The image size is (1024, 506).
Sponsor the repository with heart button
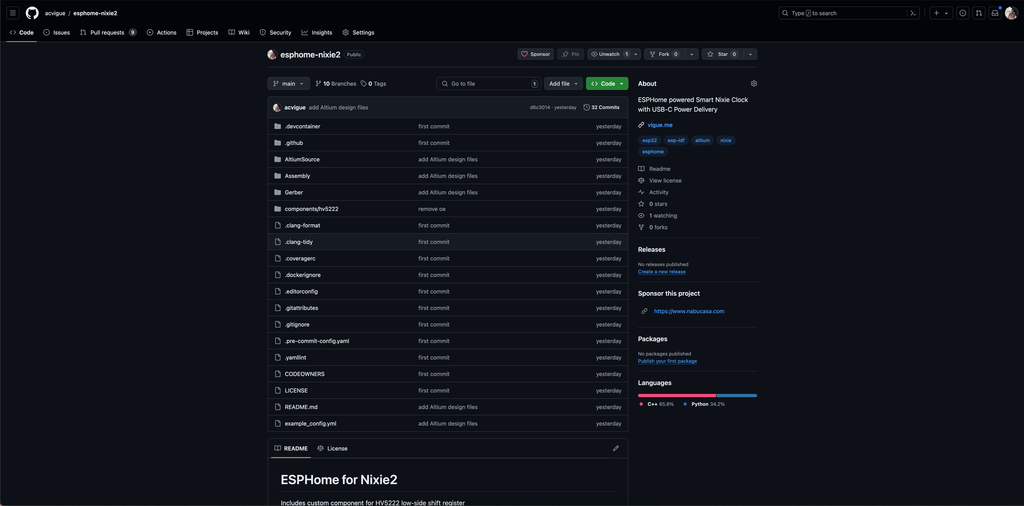[536, 54]
